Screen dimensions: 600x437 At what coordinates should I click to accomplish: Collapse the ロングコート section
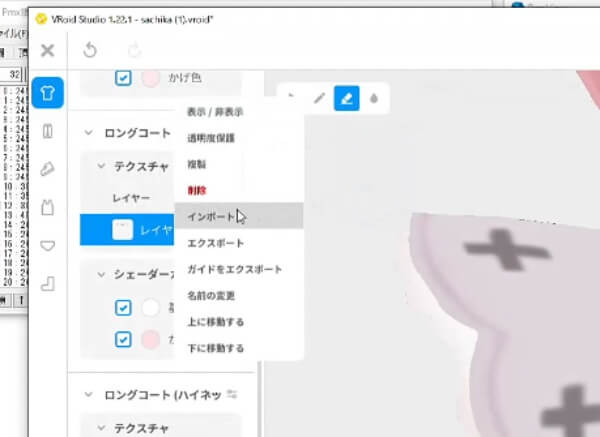pos(89,132)
